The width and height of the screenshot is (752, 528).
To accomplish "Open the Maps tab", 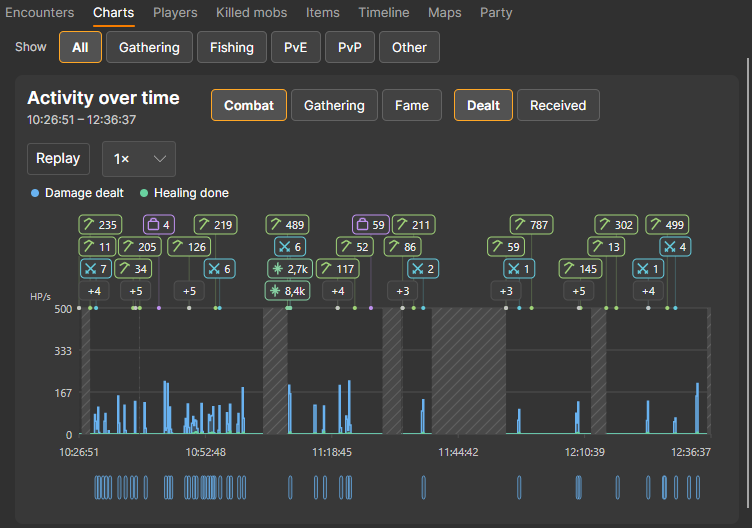I will tap(445, 12).
